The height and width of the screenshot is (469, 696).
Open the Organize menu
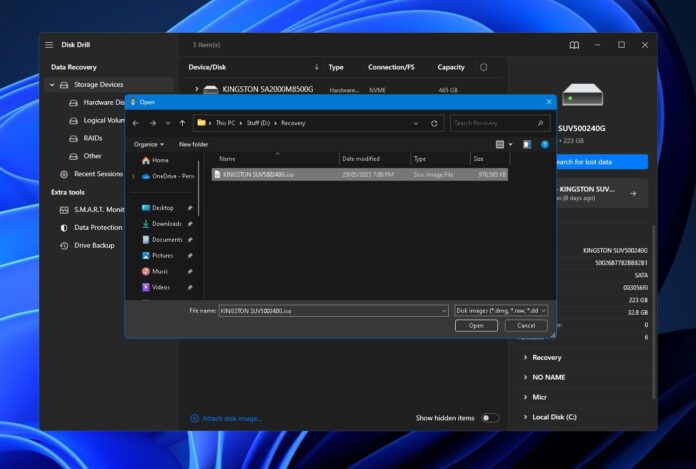pyautogui.click(x=148, y=144)
